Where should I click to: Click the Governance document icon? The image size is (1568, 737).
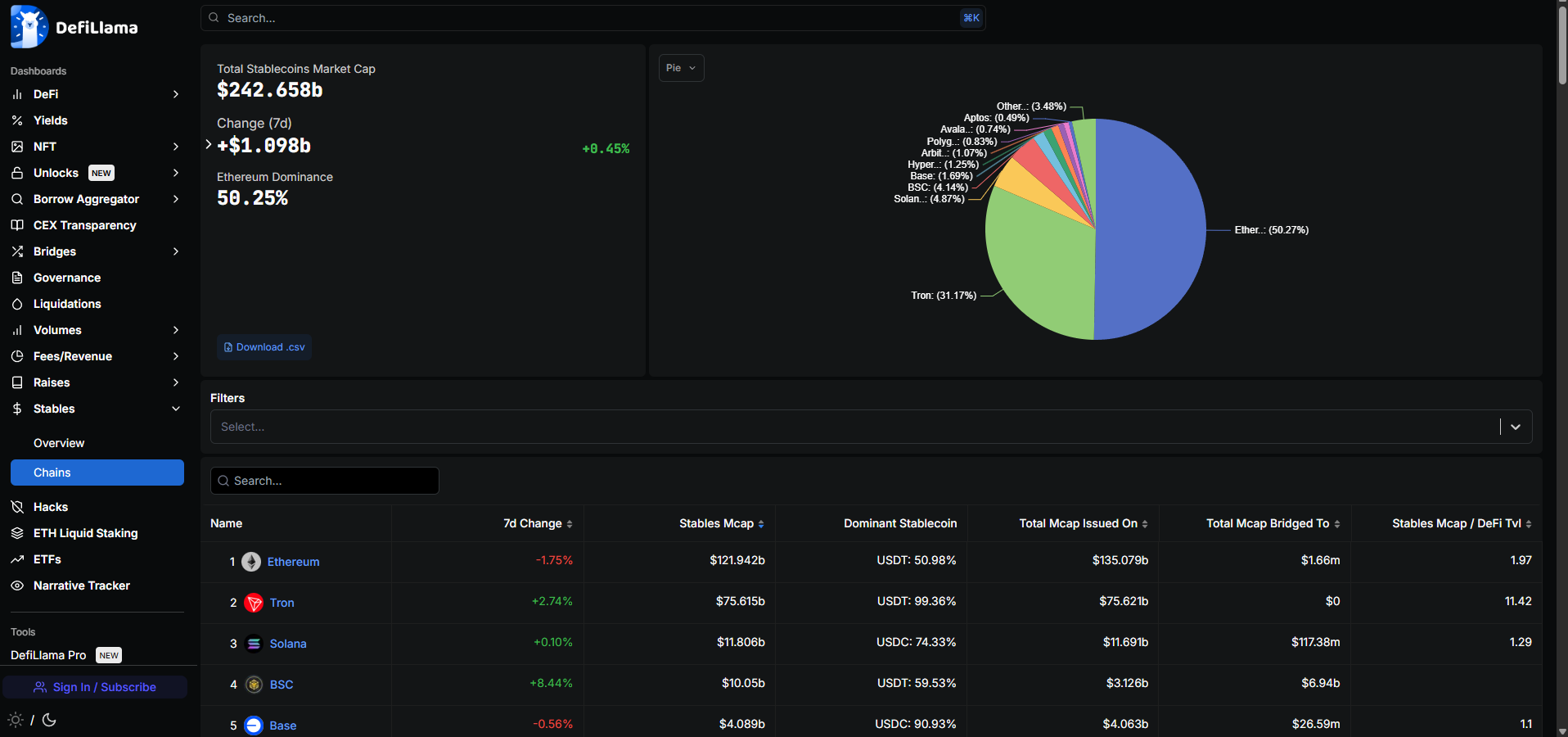click(17, 278)
